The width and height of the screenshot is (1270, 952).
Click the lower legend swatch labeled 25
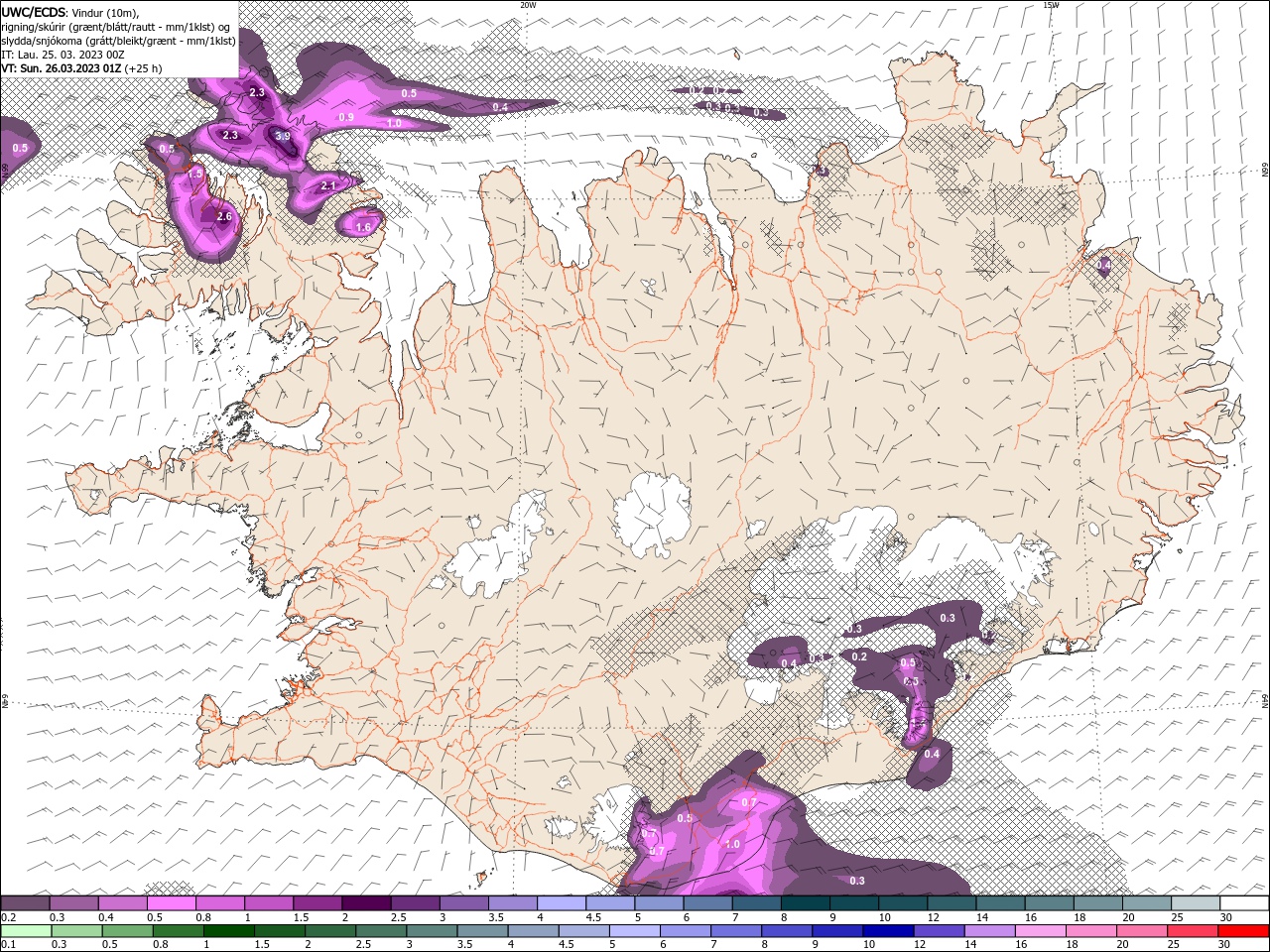coord(1192,931)
